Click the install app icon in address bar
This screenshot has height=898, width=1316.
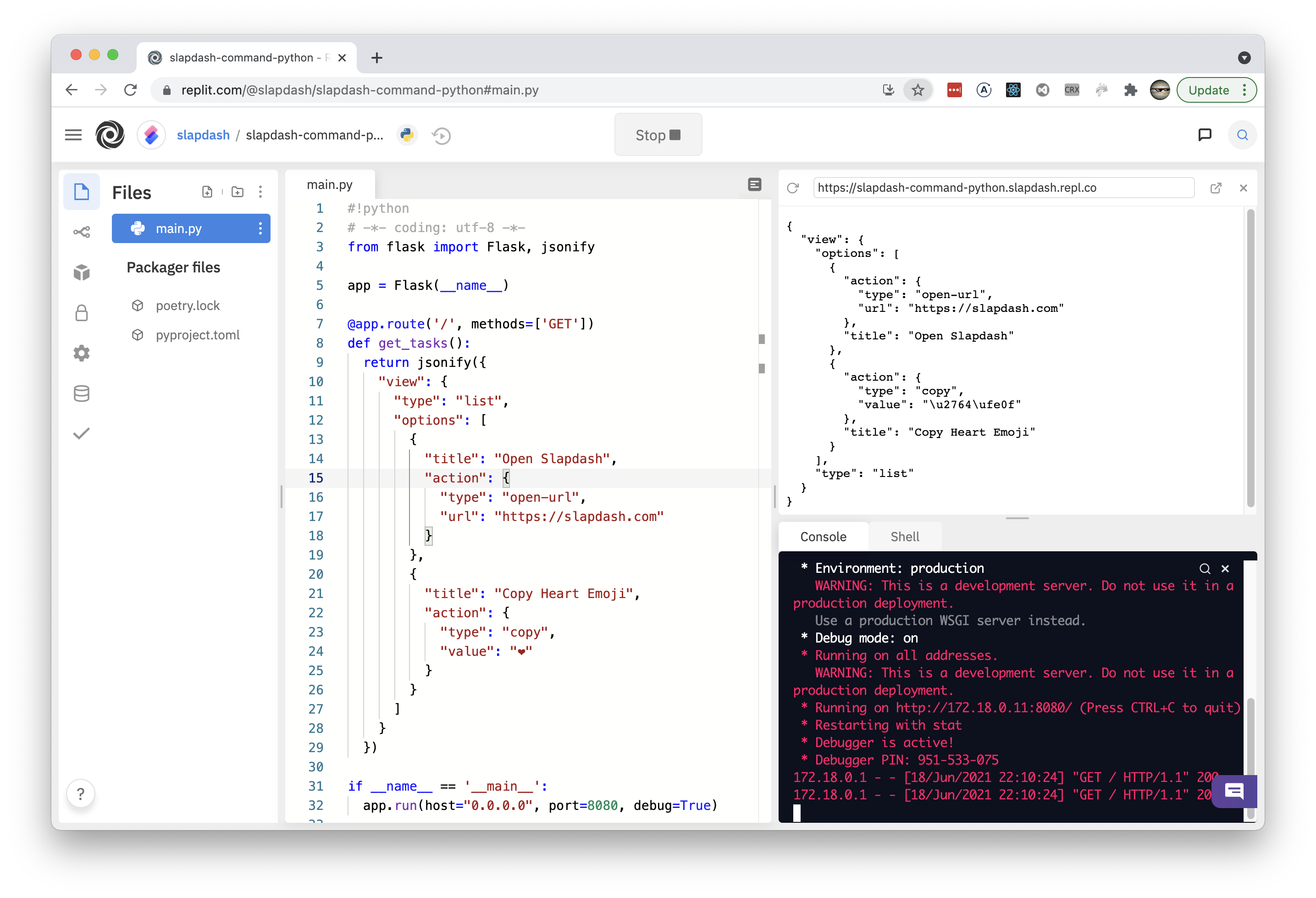[889, 90]
